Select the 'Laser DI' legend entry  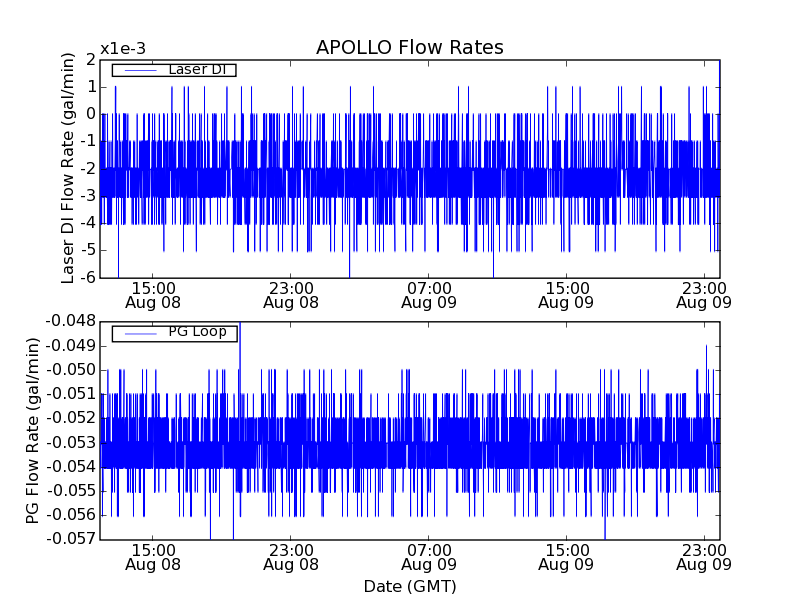click(x=174, y=69)
